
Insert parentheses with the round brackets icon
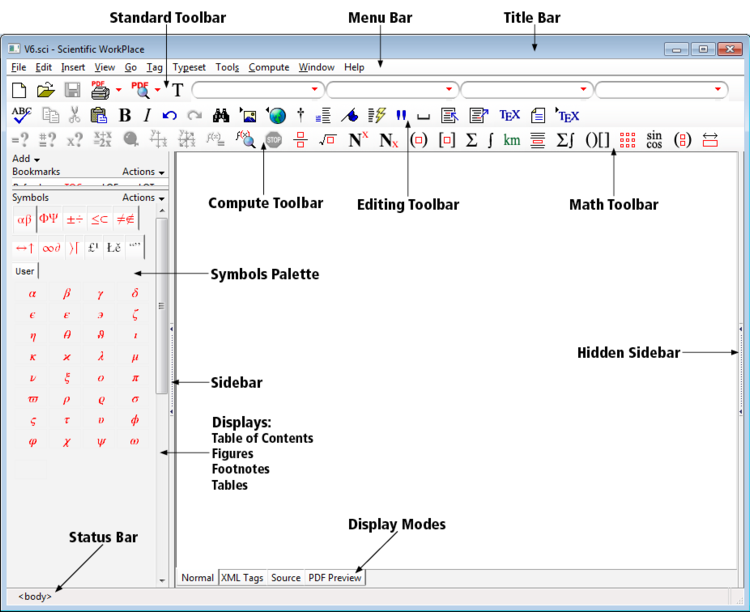[x=419, y=140]
